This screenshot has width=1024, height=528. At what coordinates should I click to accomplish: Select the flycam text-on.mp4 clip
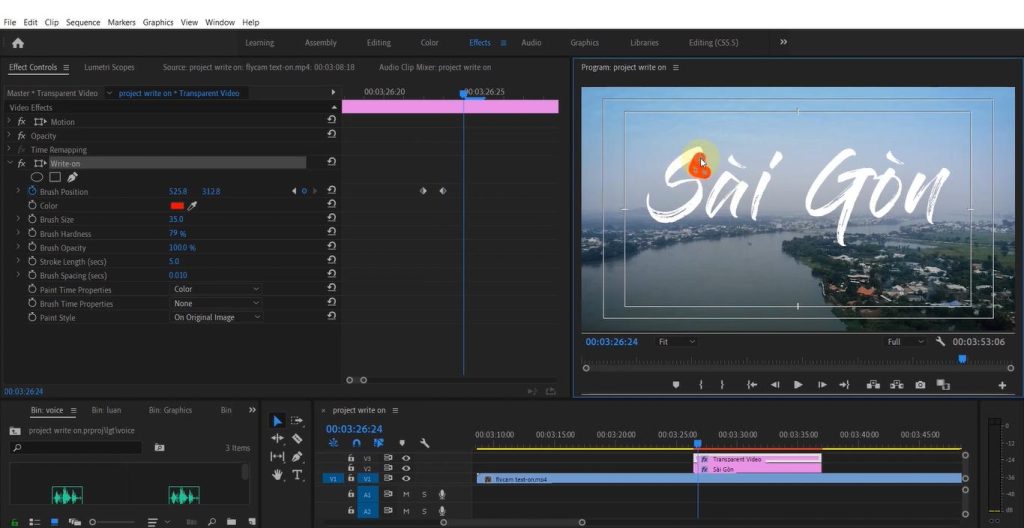(x=718, y=479)
